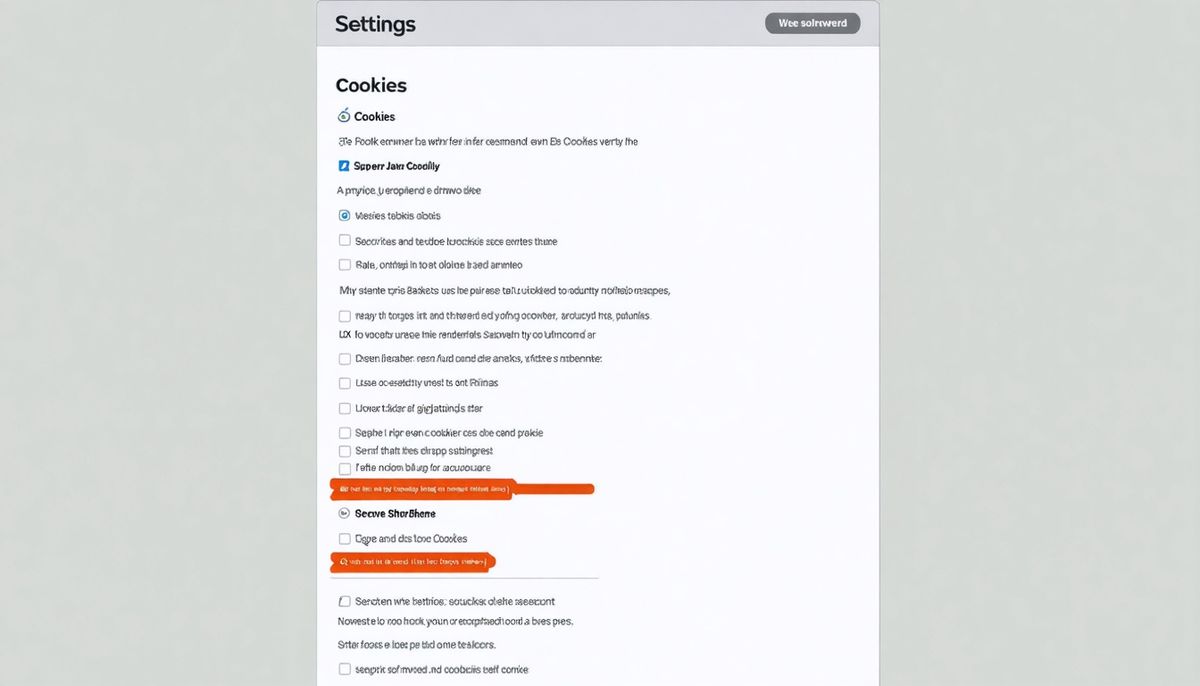Toggle the checkbox for the "Serf thatt" line
1200x686 pixels.
pyautogui.click(x=345, y=451)
